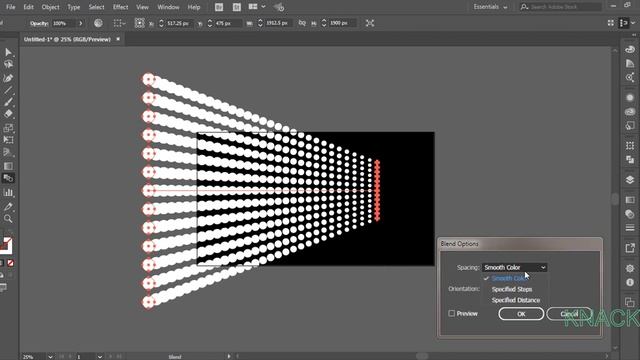Switch to the Untitled-1 document tab
The image size is (640, 360).
(67, 39)
